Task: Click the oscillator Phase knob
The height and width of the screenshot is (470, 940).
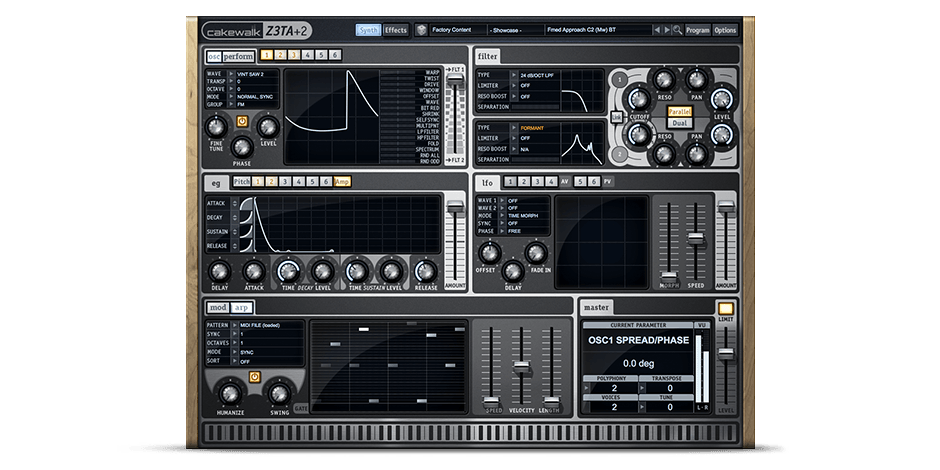Action: (x=242, y=147)
